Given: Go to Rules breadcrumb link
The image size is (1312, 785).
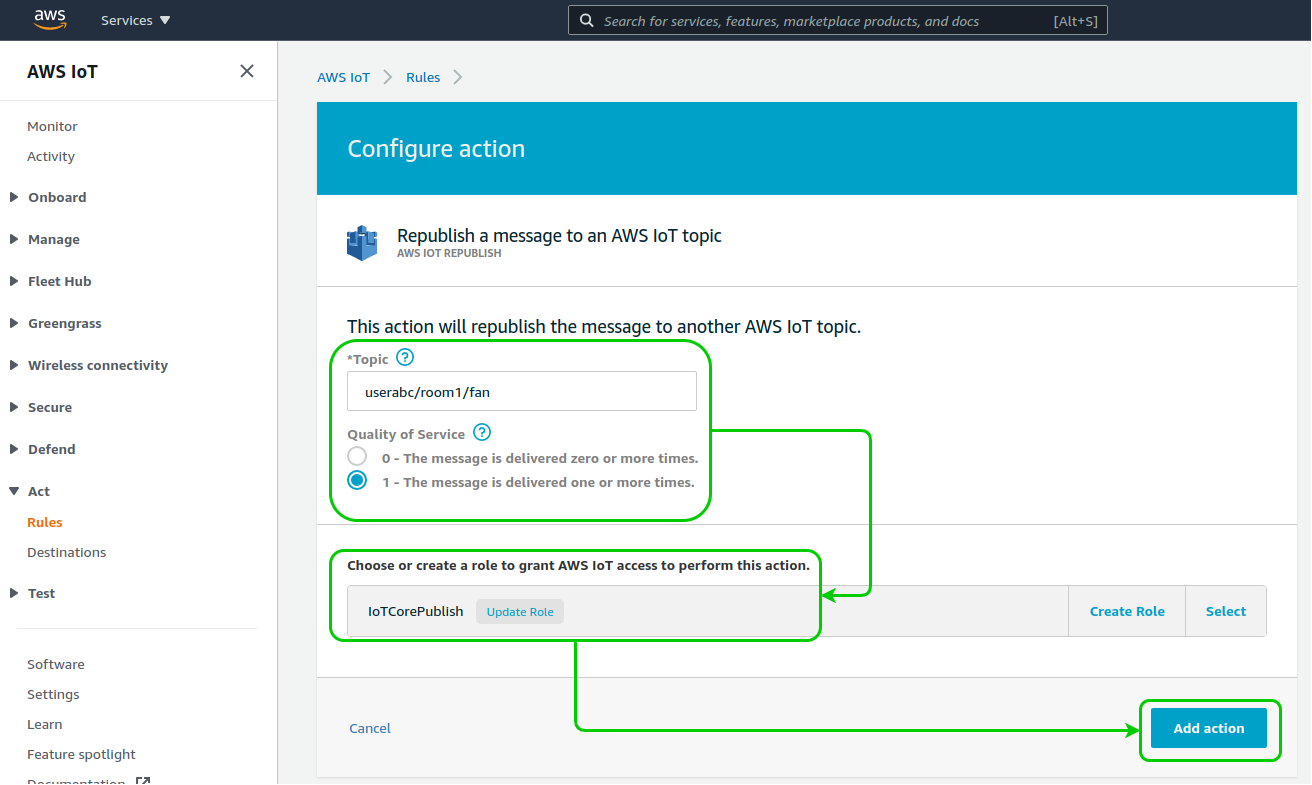Looking at the screenshot, I should (x=423, y=77).
